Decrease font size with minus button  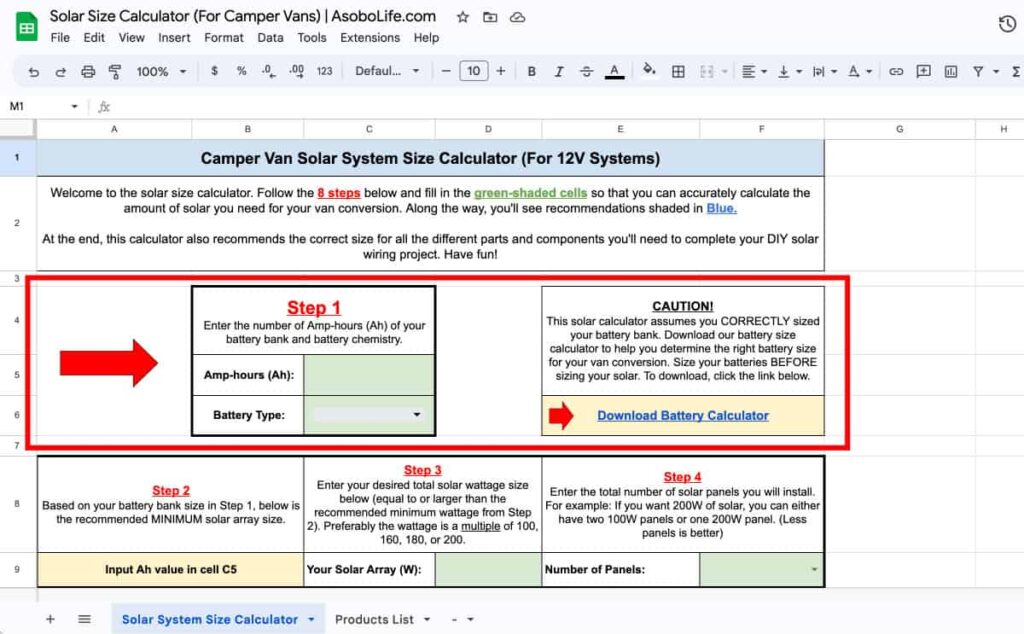446,71
